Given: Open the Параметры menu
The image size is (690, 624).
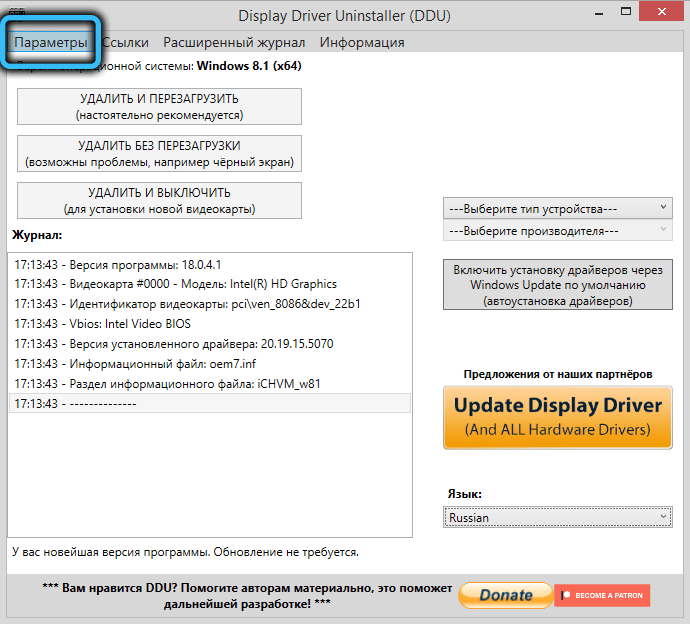Looking at the screenshot, I should tap(51, 42).
